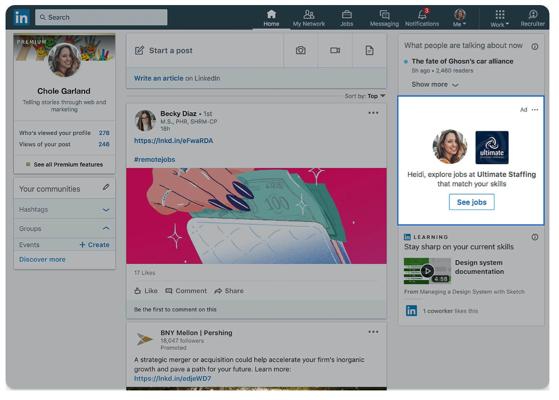This screenshot has width=559, height=400.
Task: Open the Work apps grid menu
Action: point(499,15)
